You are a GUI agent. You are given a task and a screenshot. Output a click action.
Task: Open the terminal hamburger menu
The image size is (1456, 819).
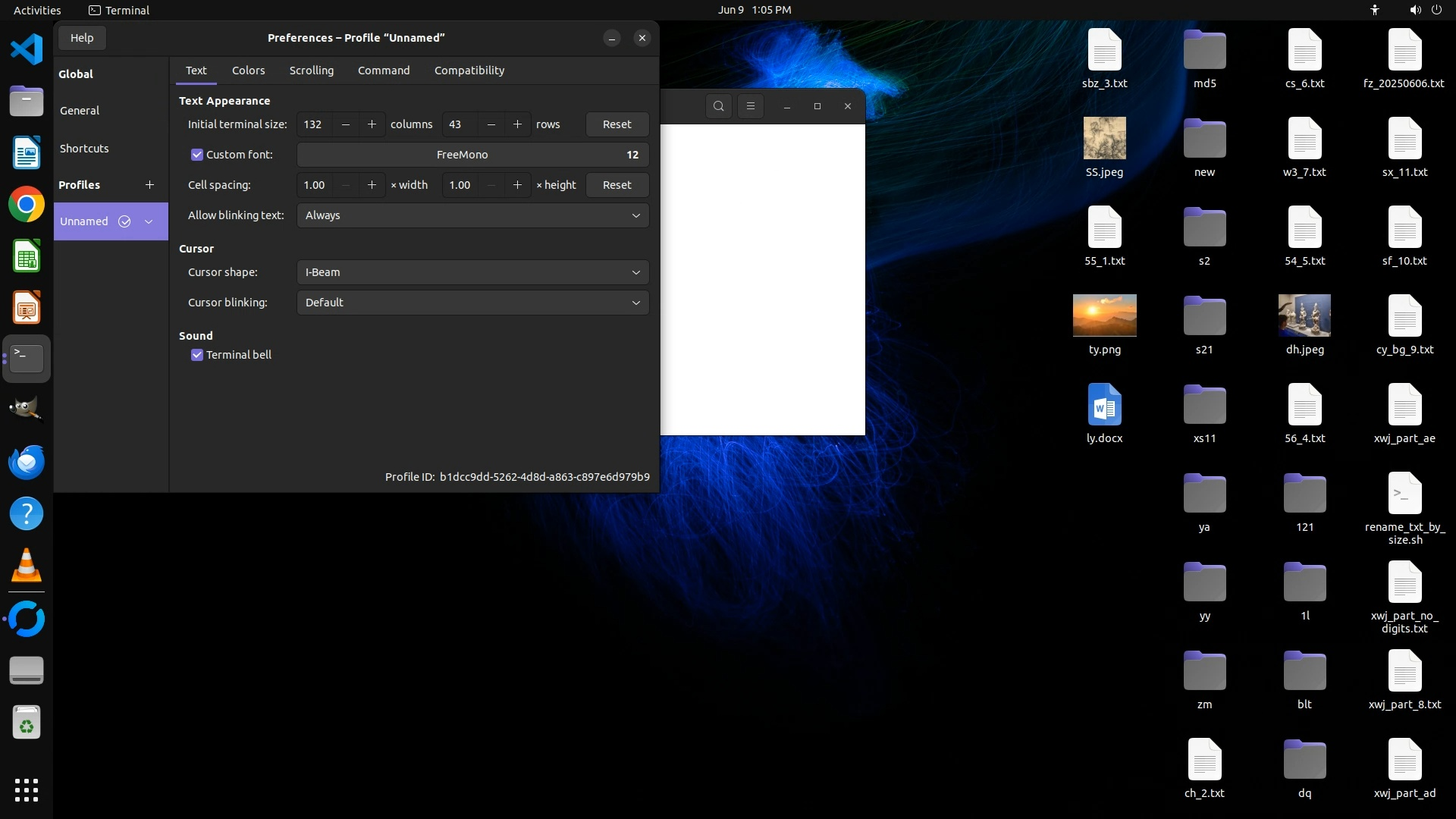click(750, 106)
